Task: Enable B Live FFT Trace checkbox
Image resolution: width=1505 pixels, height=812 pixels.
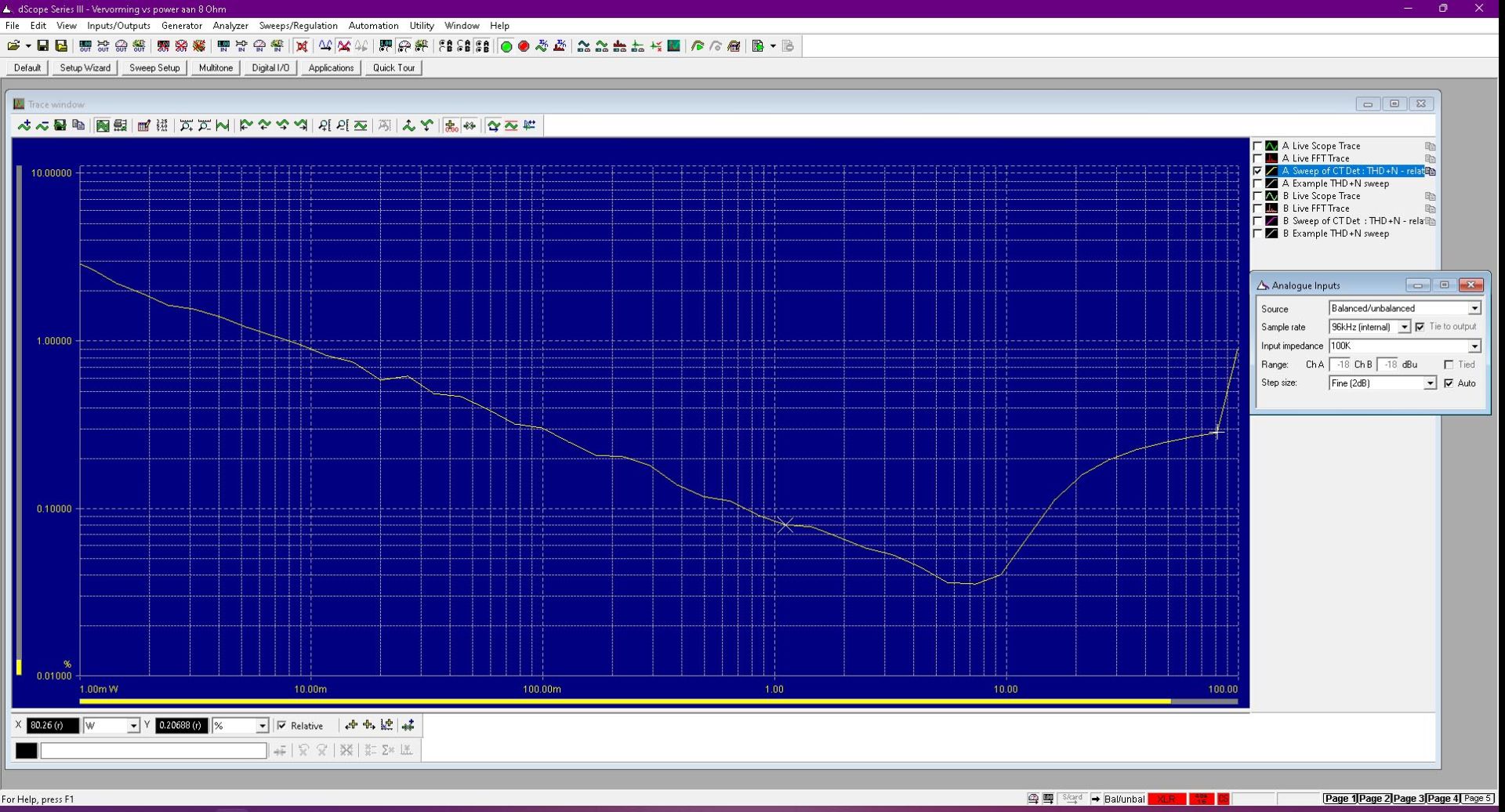Action: coord(1258,208)
